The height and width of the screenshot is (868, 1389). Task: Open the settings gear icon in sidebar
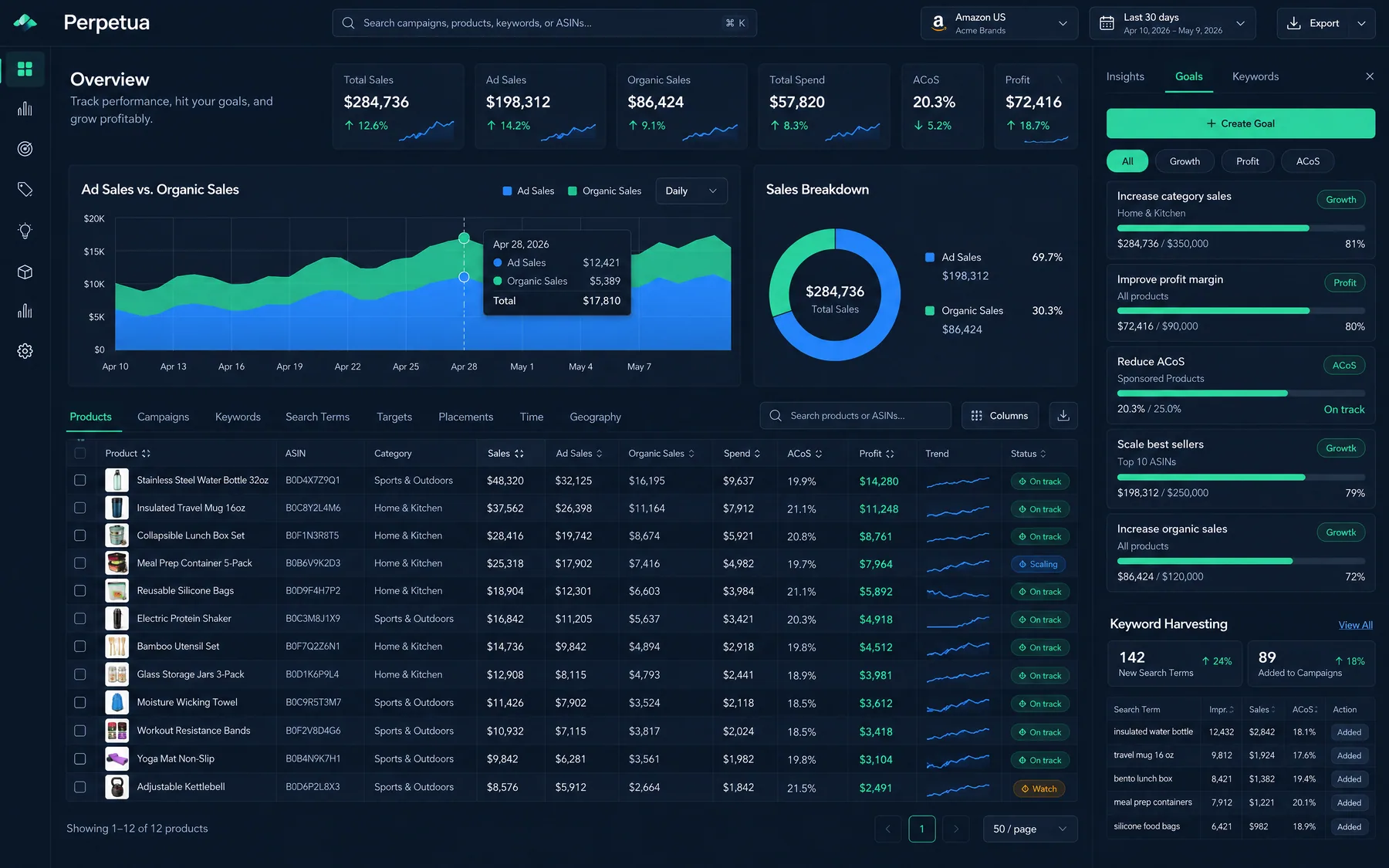click(x=25, y=351)
